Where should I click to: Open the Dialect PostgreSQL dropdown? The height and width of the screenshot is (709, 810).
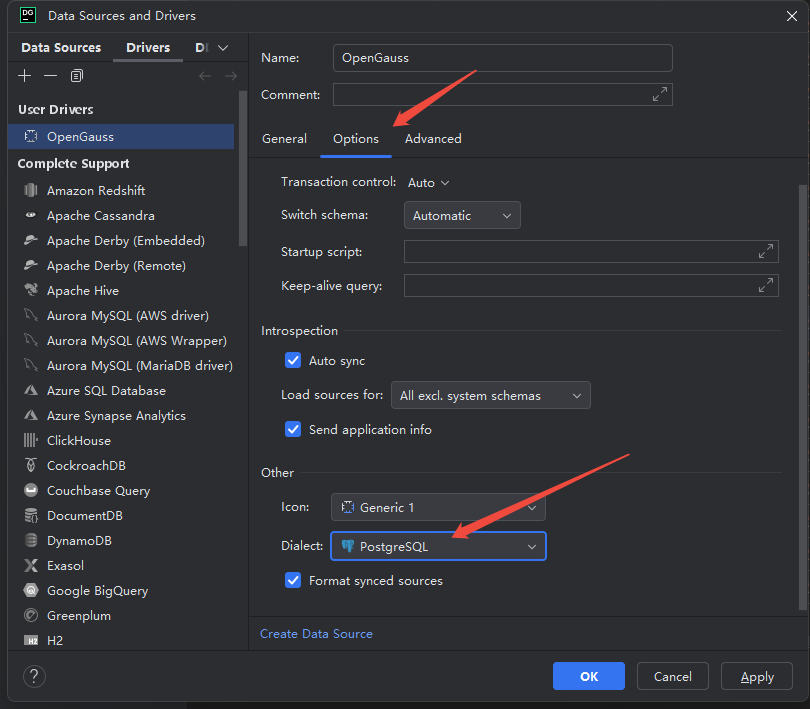pyautogui.click(x=438, y=546)
